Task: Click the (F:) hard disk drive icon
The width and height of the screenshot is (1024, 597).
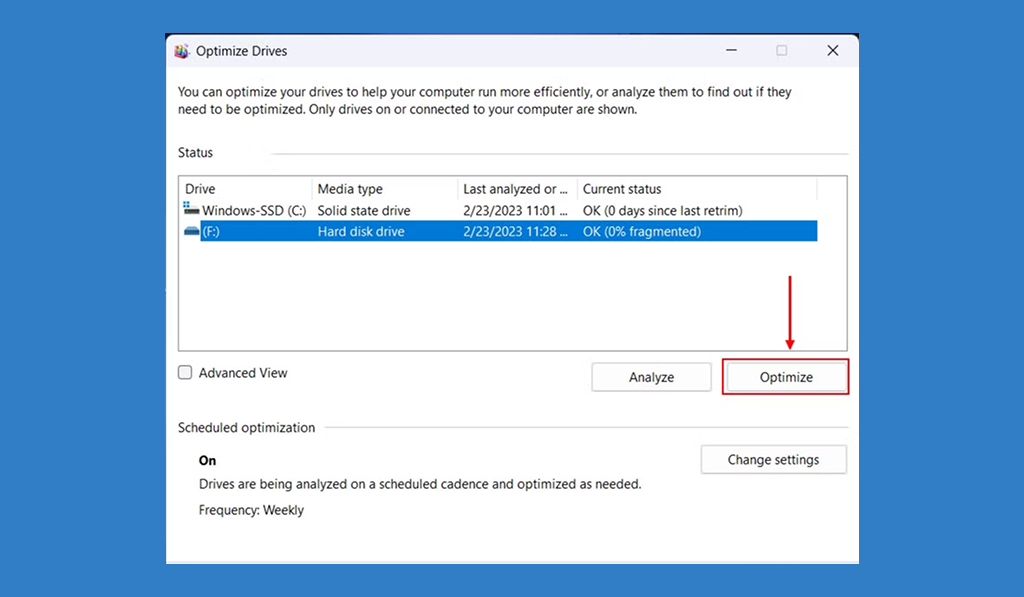Action: tap(191, 231)
